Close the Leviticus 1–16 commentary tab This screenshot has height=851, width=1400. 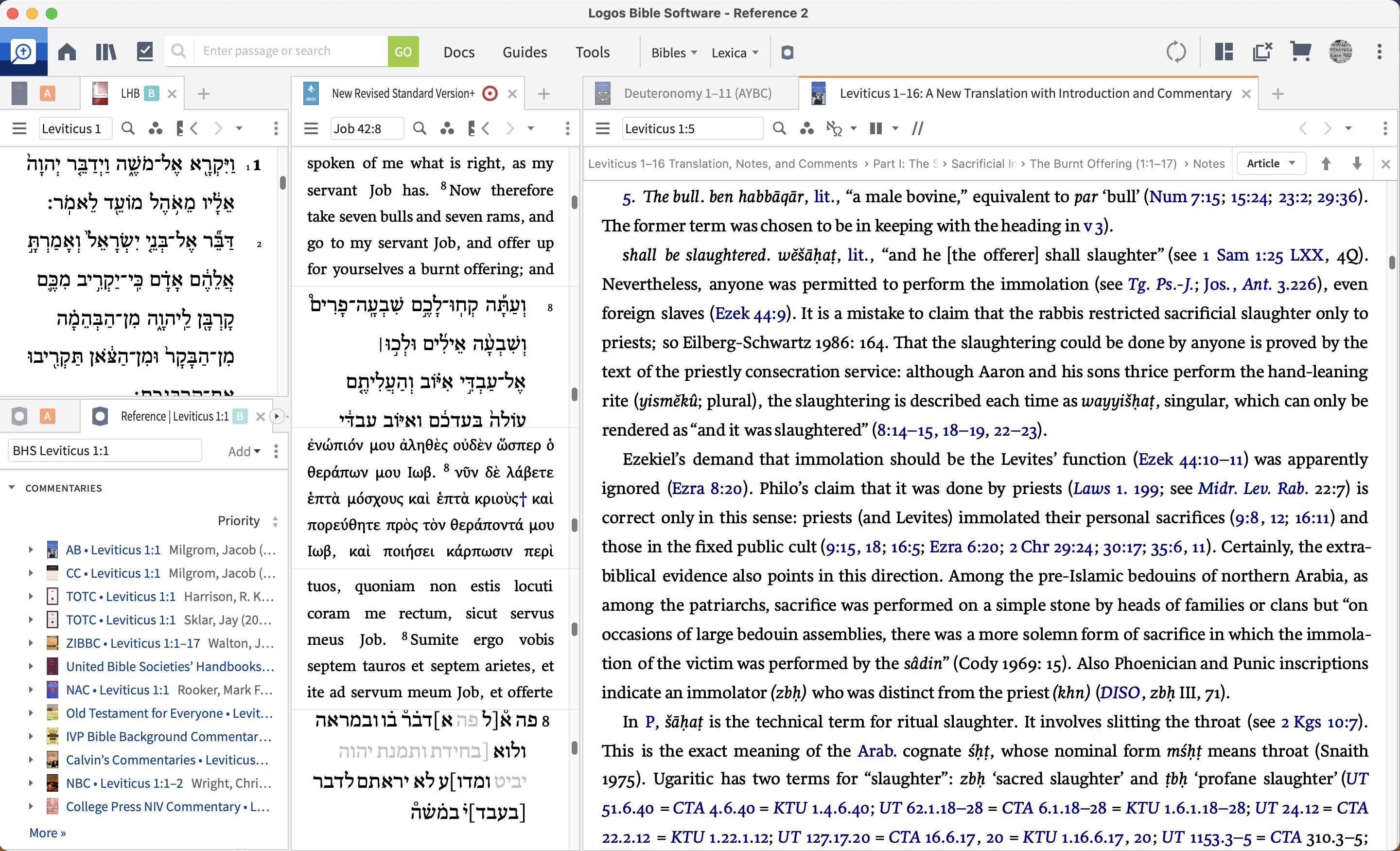(x=1246, y=93)
